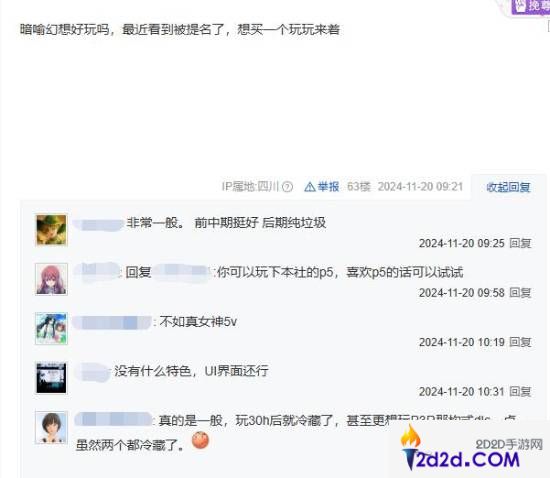Click the blurred username before 不如真女神5v

(x=112, y=323)
